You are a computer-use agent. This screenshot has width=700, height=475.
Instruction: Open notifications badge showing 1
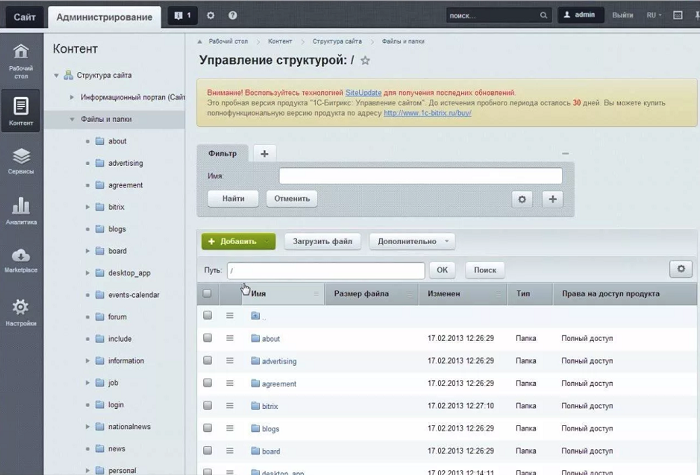point(183,16)
